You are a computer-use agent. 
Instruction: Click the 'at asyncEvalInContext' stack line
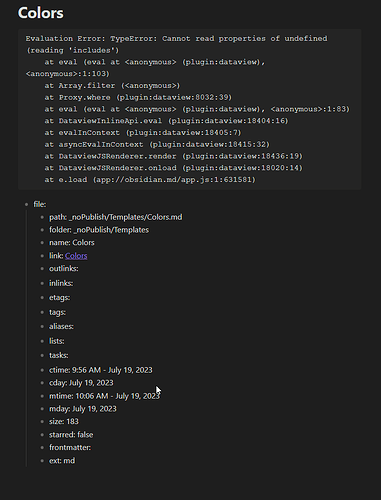point(157,144)
